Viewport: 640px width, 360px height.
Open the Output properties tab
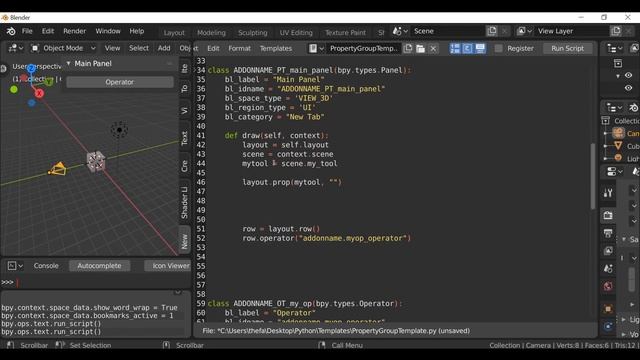pyautogui.click(x=608, y=233)
